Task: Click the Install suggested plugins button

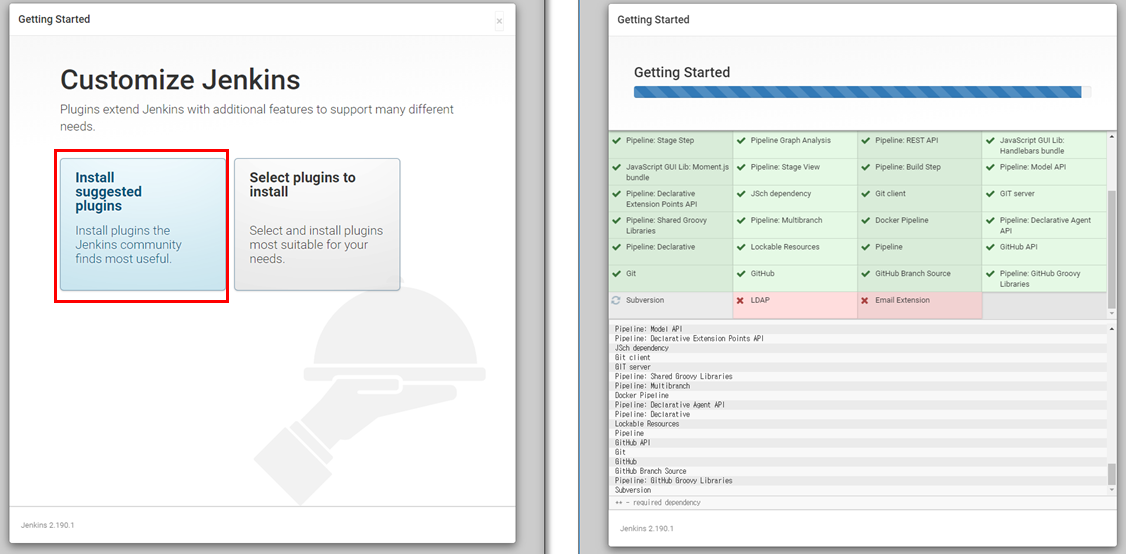Action: click(x=143, y=224)
